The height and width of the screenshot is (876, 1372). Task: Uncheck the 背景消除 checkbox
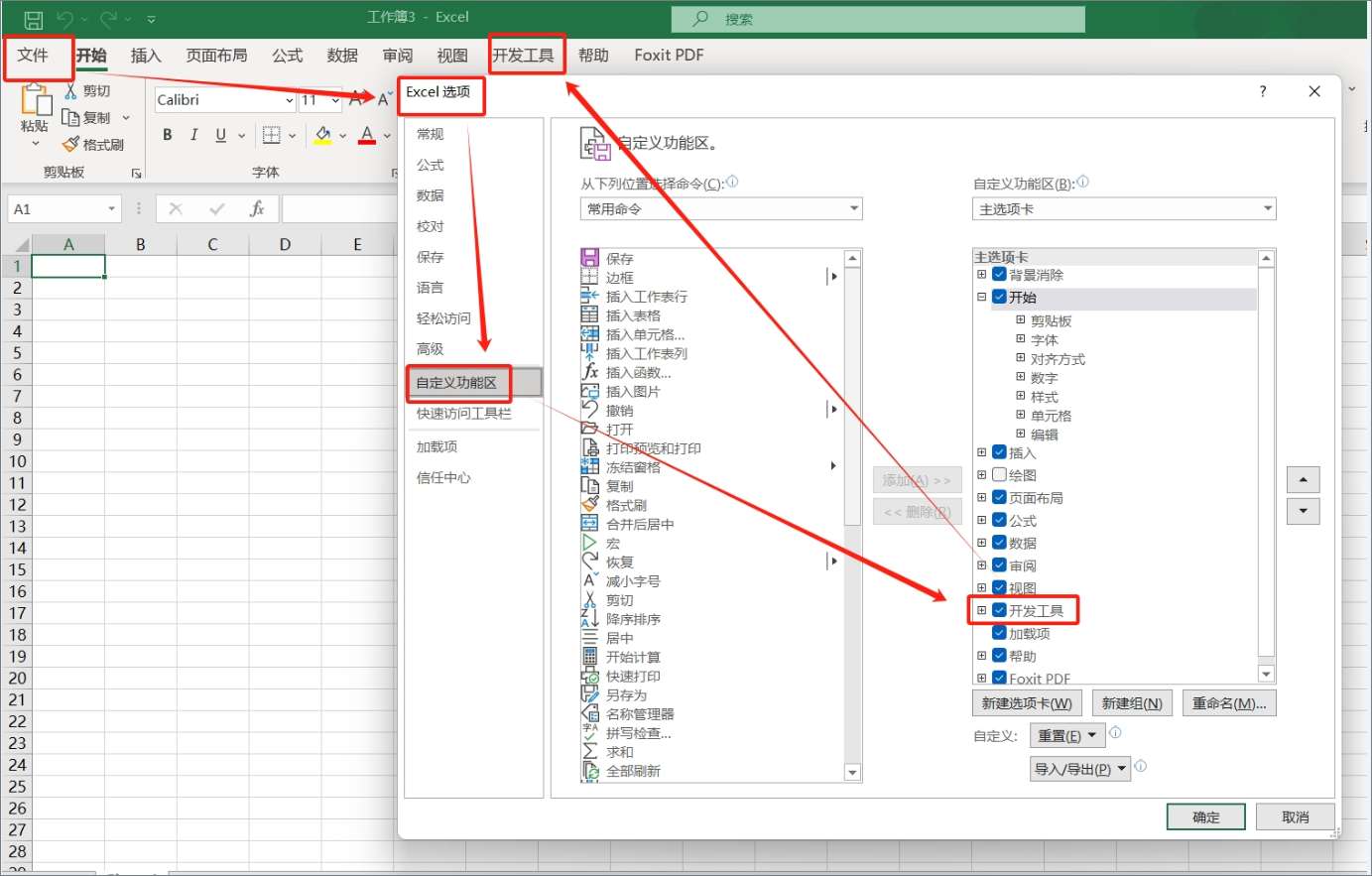tap(999, 275)
